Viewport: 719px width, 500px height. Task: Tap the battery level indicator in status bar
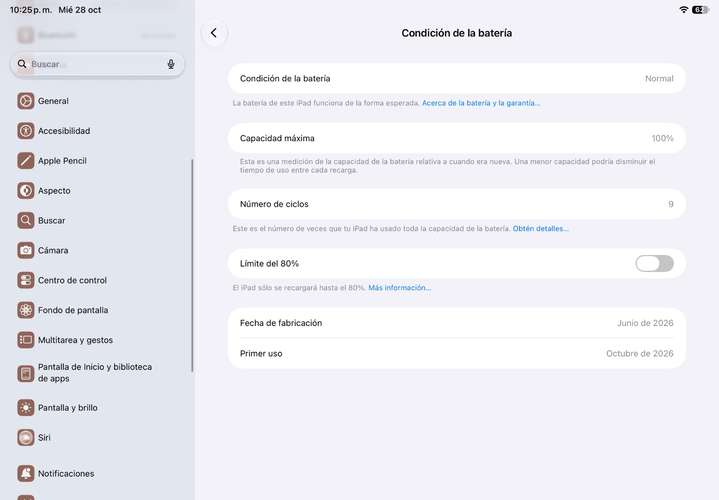point(701,10)
